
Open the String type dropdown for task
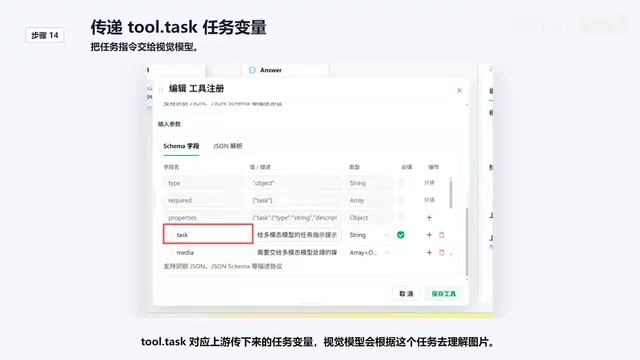369,235
